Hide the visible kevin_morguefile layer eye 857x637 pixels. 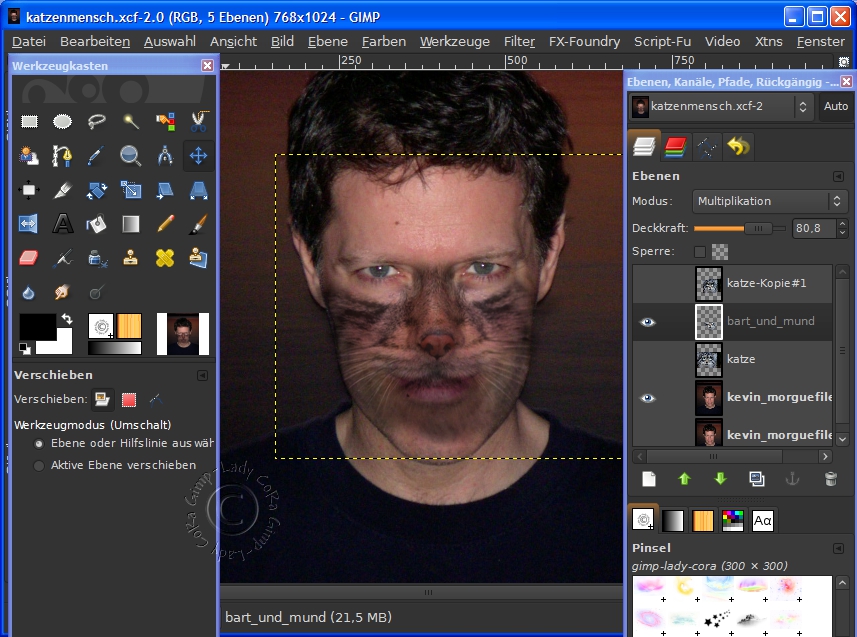click(x=648, y=398)
